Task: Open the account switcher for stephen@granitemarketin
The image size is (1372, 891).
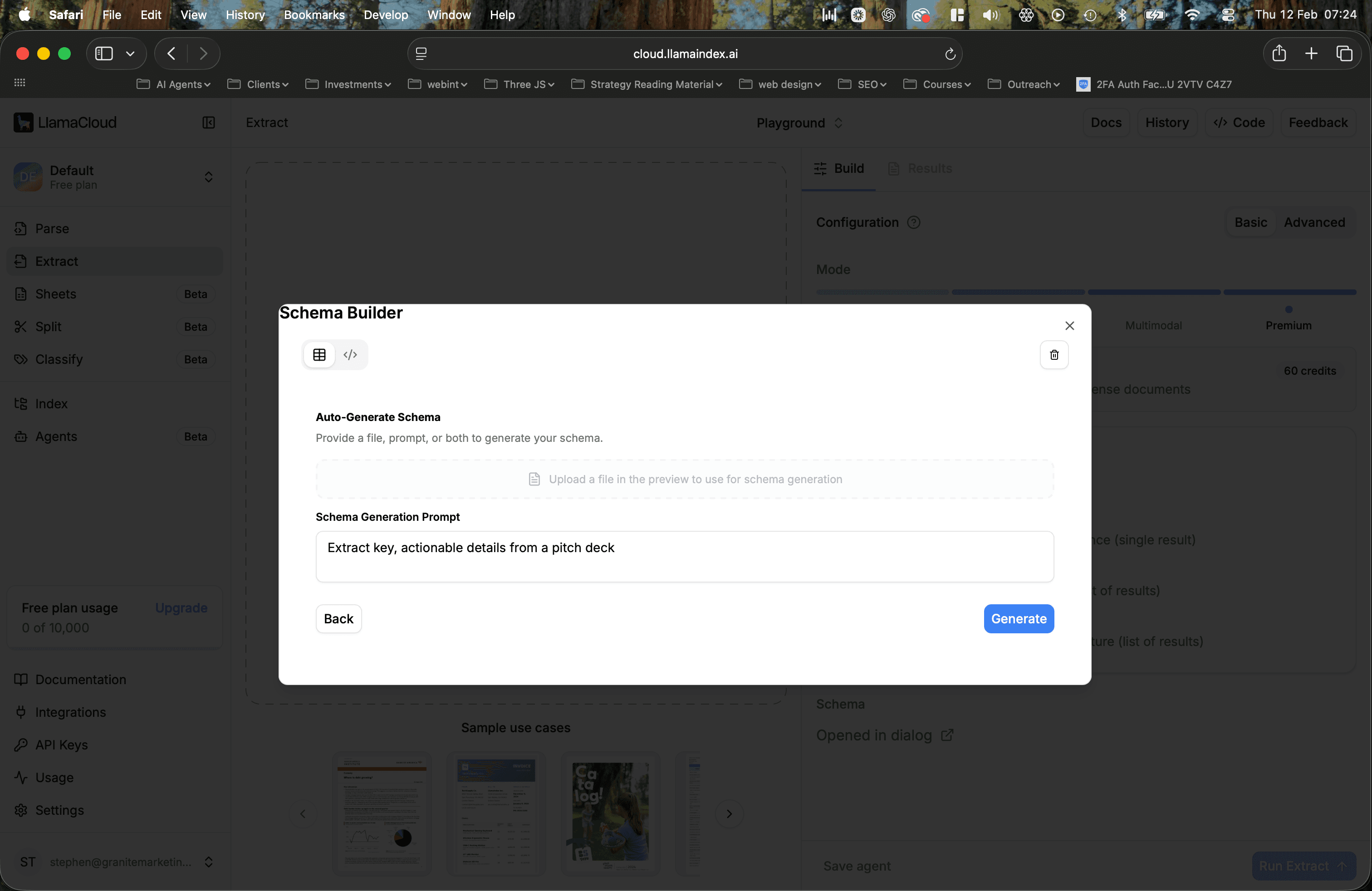Action: point(209,862)
